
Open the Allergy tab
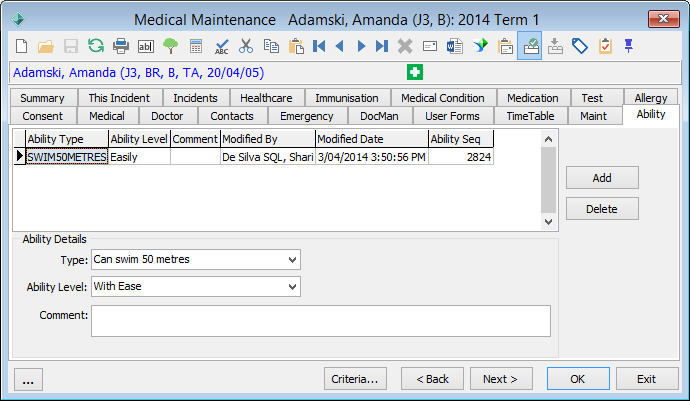[x=651, y=98]
